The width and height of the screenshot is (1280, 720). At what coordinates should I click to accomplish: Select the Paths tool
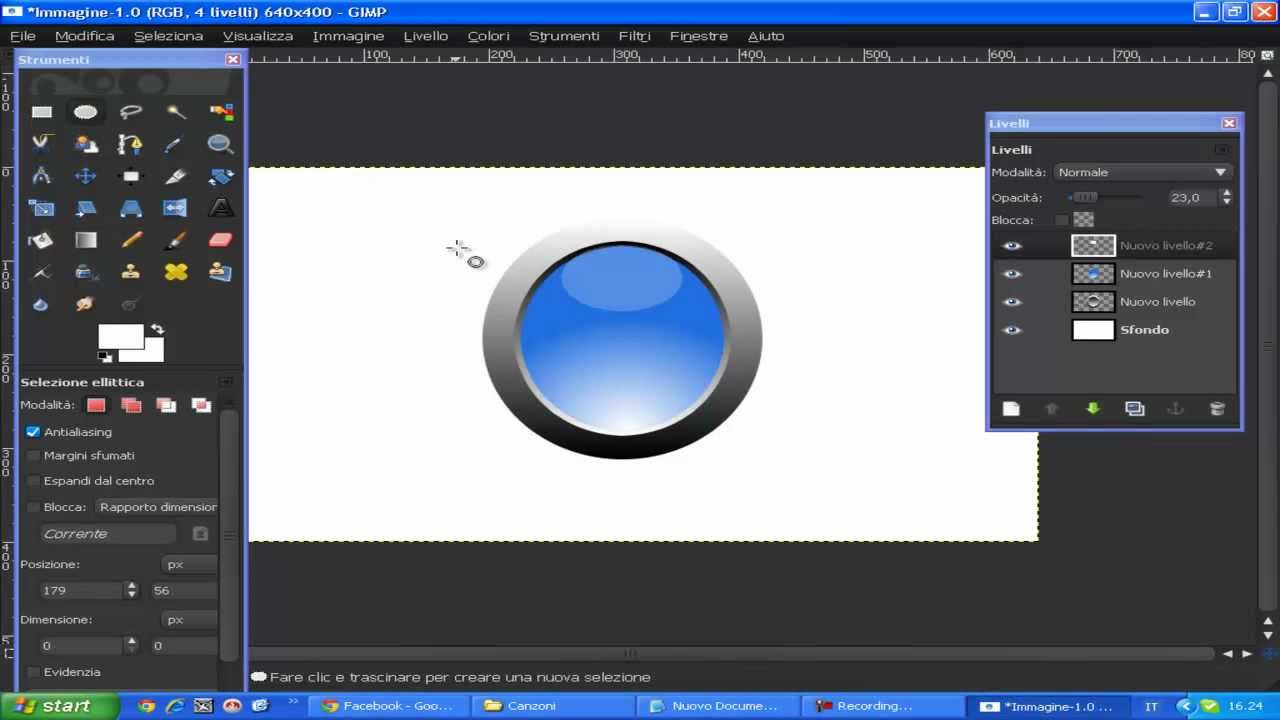131,144
